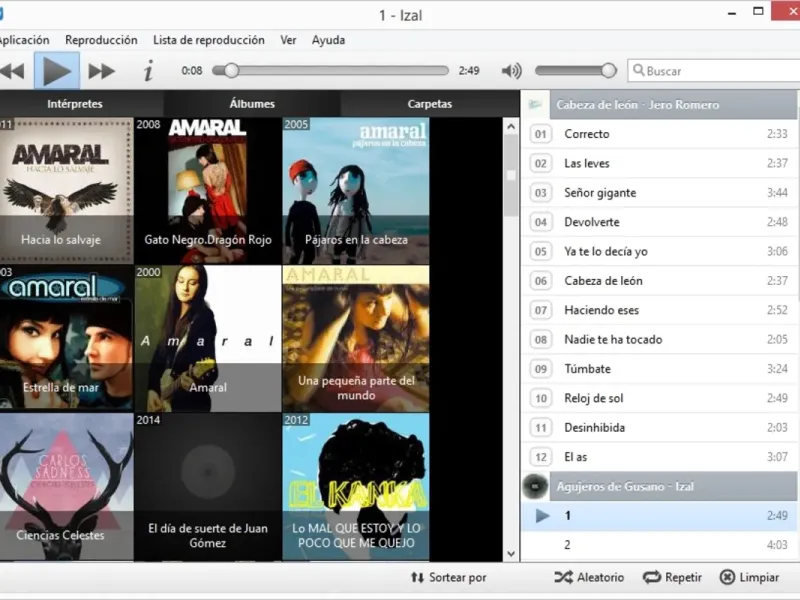
Task: Select the Amaral 2000 album cover
Action: pyautogui.click(x=208, y=338)
